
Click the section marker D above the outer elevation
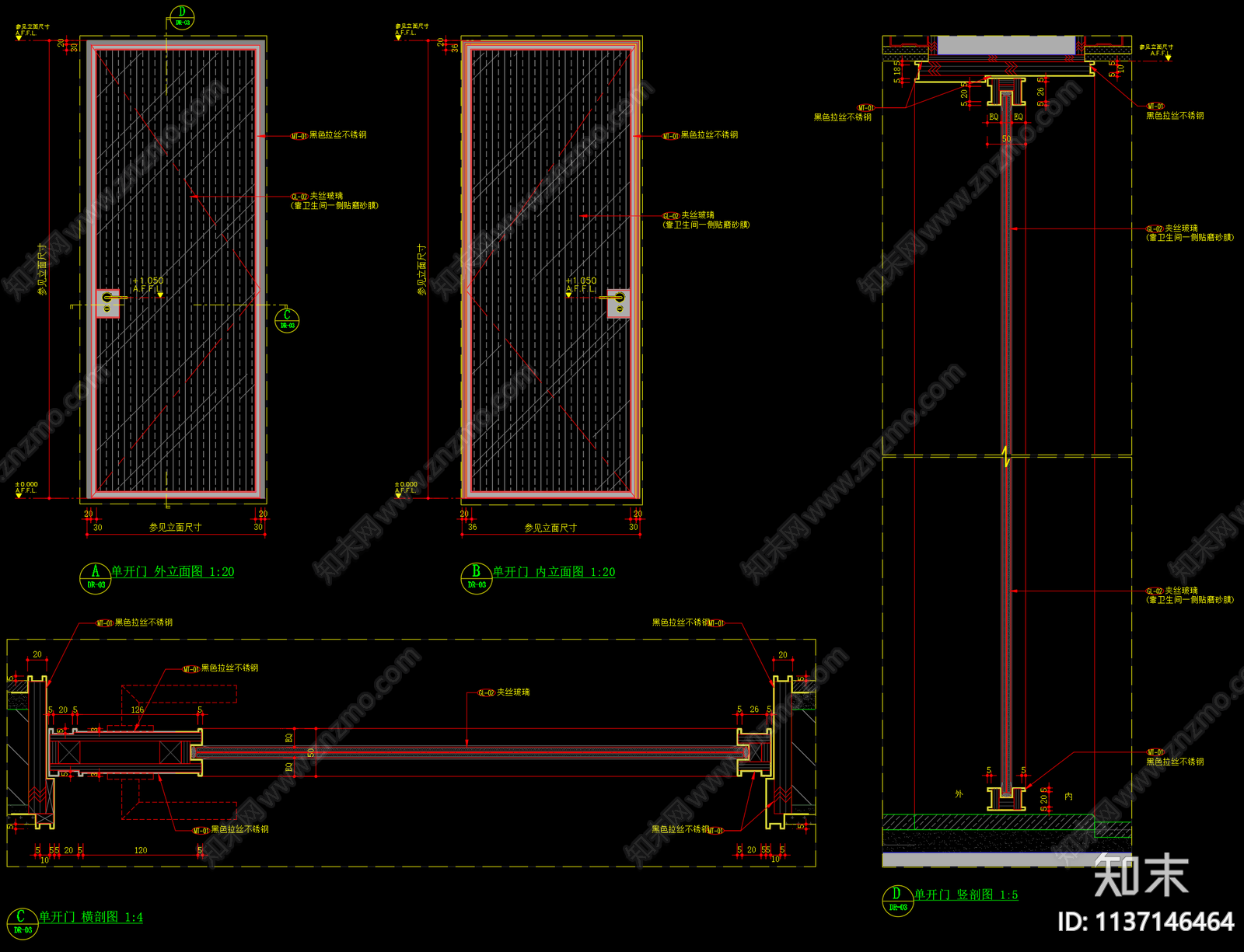tap(182, 17)
